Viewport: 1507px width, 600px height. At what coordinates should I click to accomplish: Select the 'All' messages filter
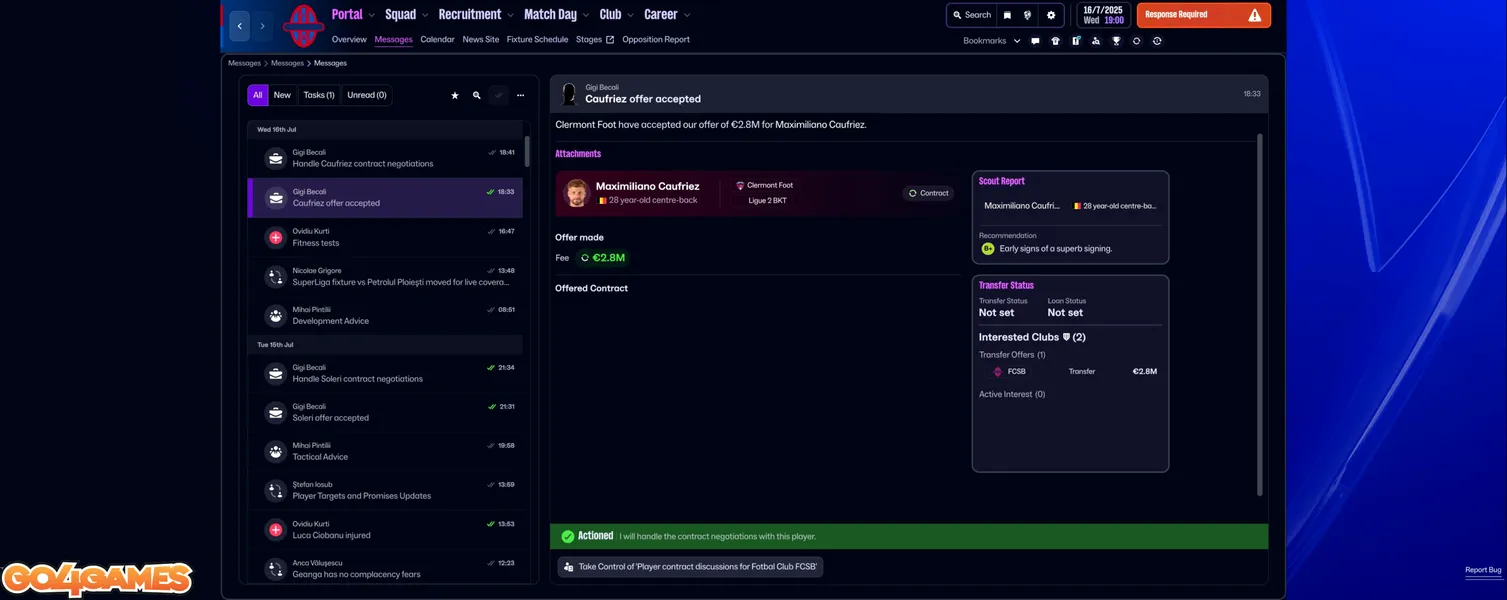pos(258,95)
